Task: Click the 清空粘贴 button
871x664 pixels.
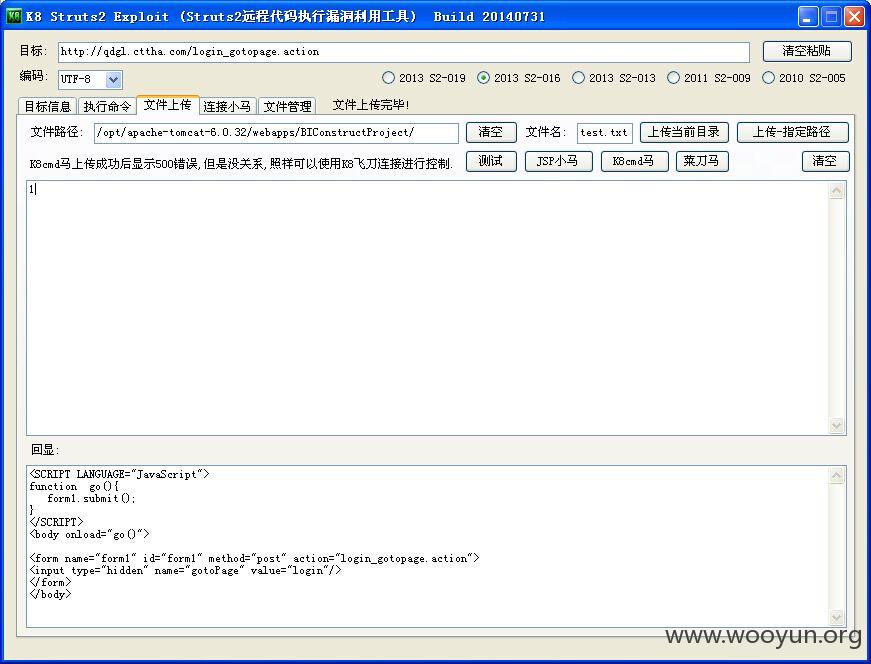Action: [x=807, y=51]
